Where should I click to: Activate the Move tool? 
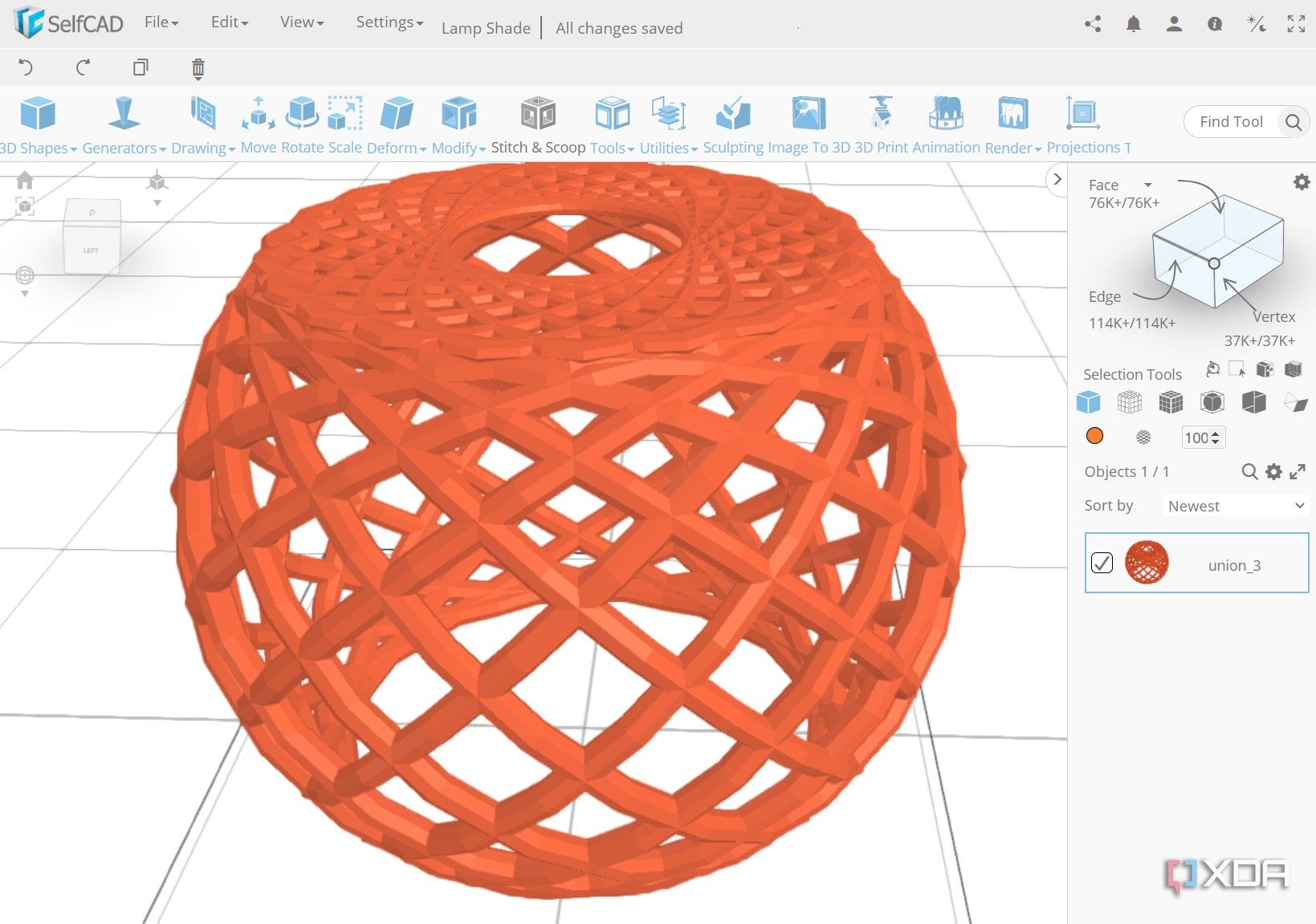point(258,112)
